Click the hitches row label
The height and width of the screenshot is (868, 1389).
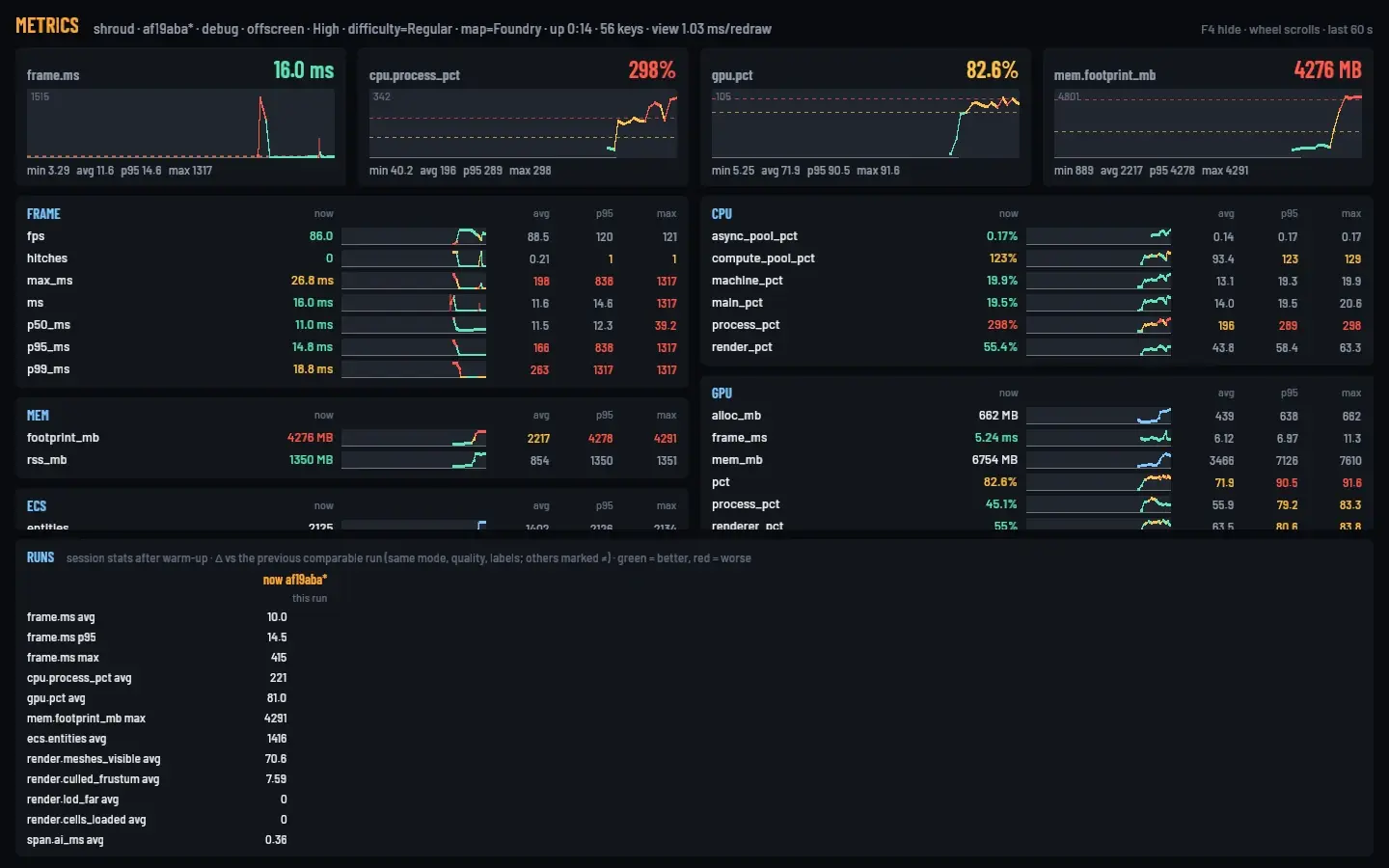click(x=47, y=258)
